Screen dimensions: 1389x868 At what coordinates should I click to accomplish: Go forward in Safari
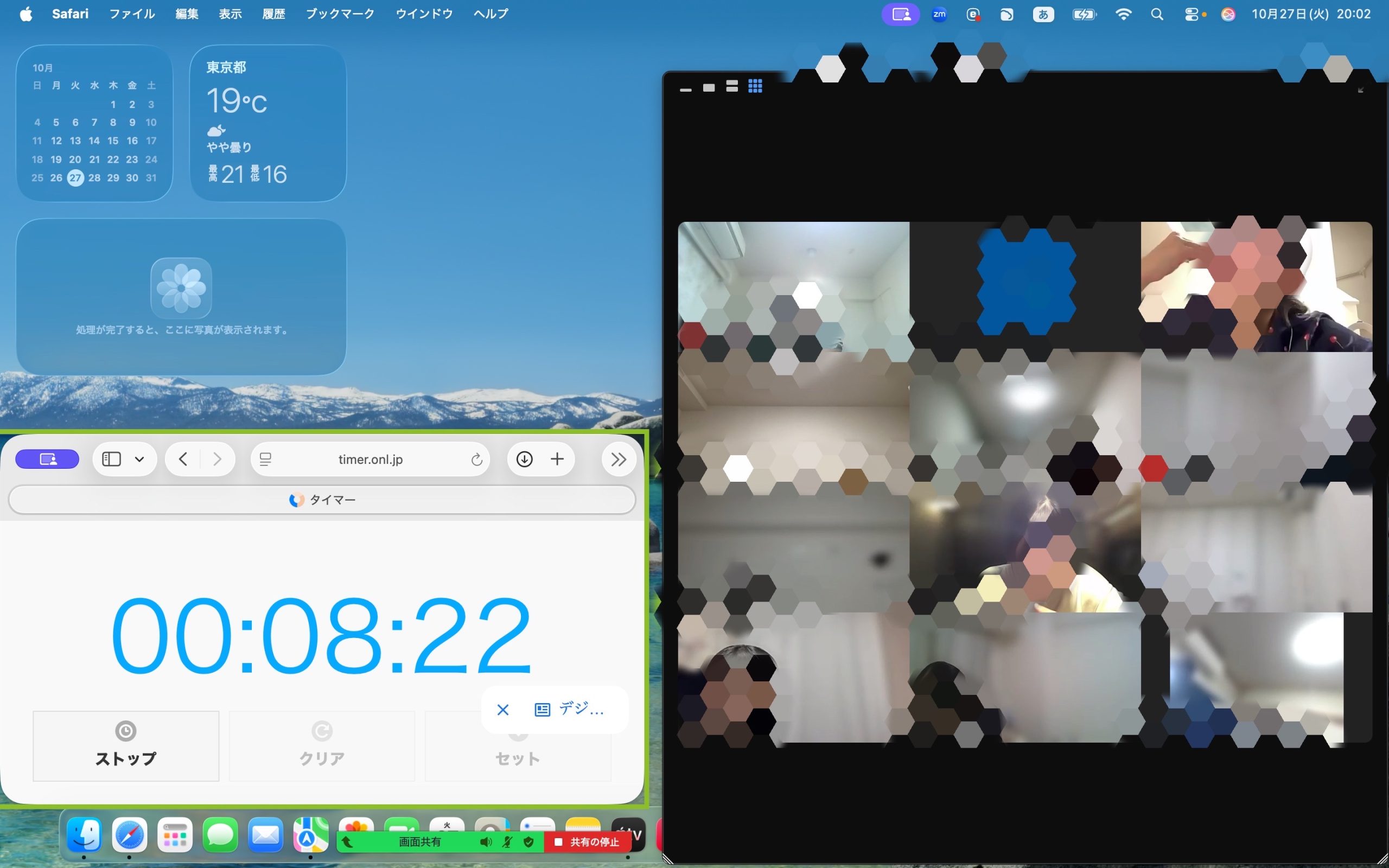click(x=217, y=459)
